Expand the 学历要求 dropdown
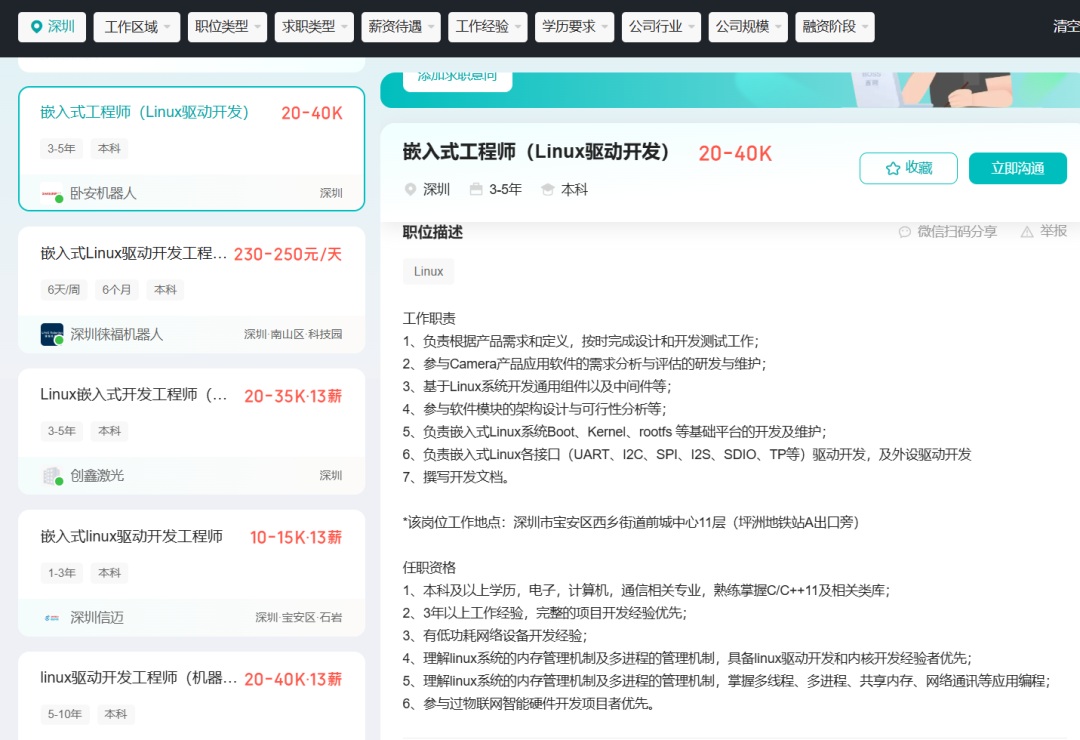The image size is (1080, 740). tap(574, 27)
